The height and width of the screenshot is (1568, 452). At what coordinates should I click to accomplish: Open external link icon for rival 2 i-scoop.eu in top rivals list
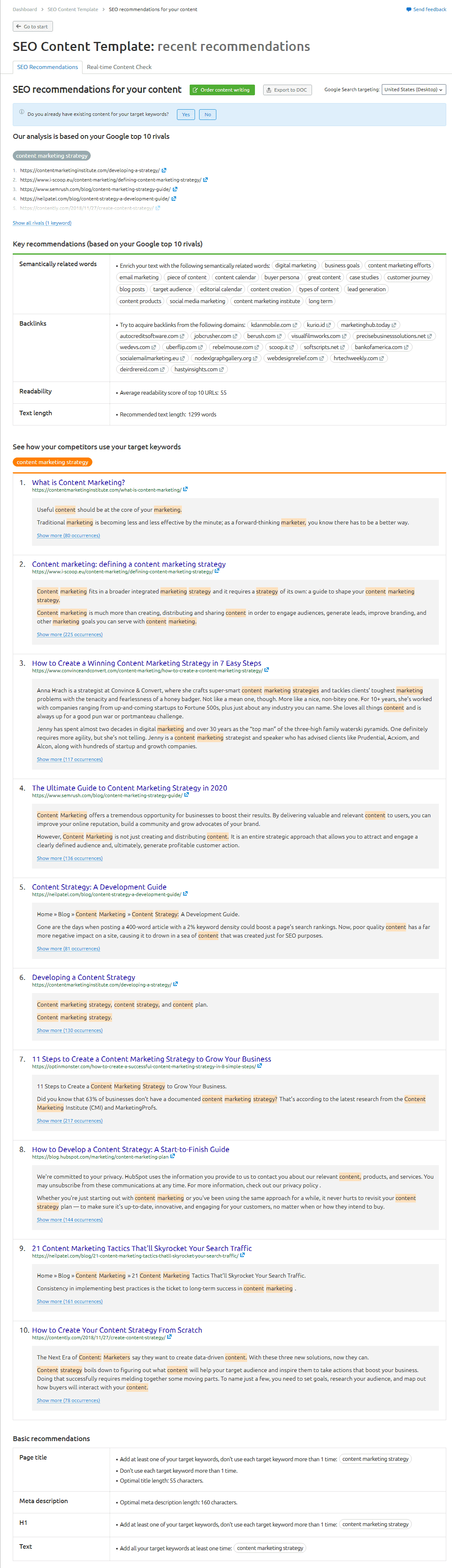point(205,179)
